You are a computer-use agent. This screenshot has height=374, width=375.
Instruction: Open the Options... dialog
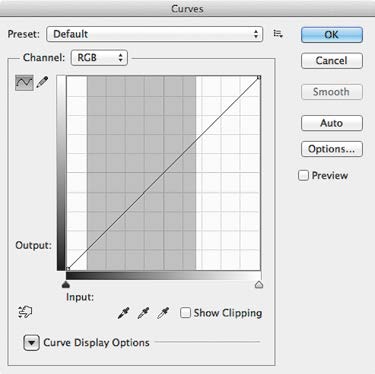[x=332, y=149]
